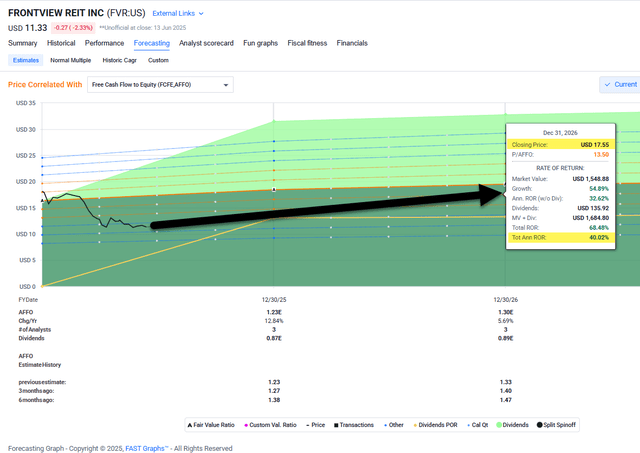Toggle the Price legend entry
640x453 pixels.
(x=316, y=425)
